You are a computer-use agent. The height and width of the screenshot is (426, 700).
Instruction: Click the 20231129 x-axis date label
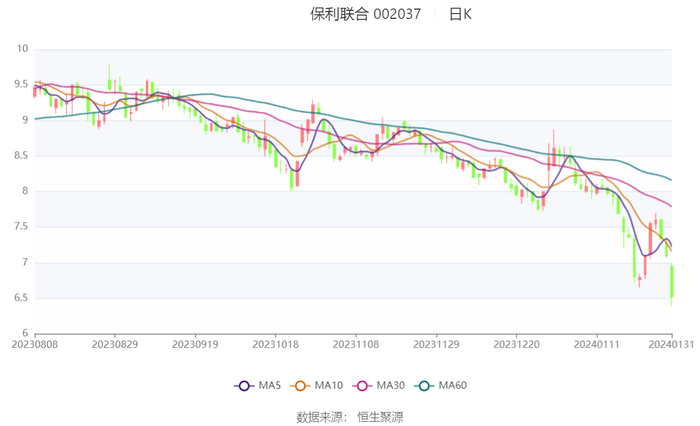436,343
